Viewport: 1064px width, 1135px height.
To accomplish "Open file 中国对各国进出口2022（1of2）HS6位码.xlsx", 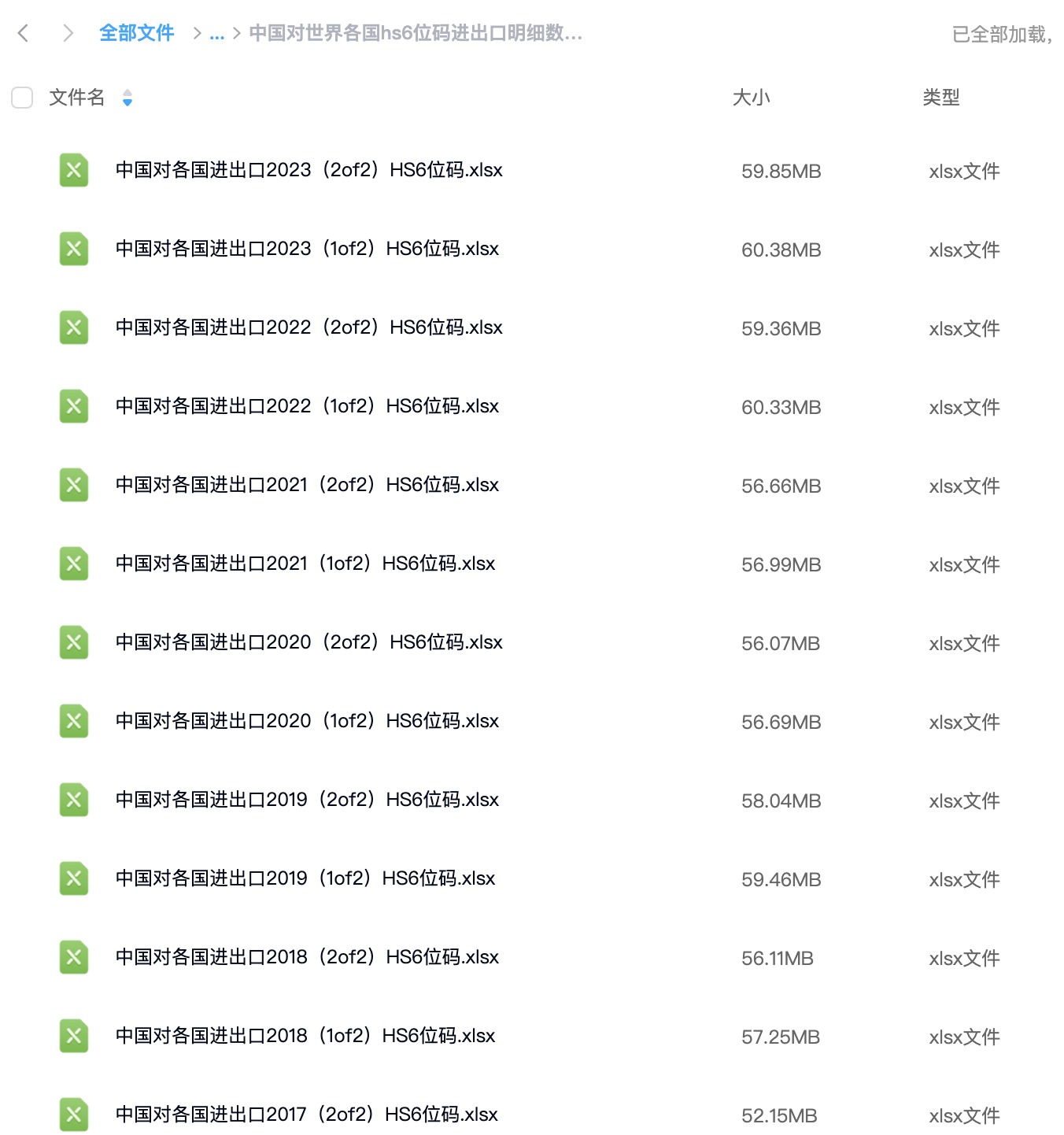I will coord(307,406).
